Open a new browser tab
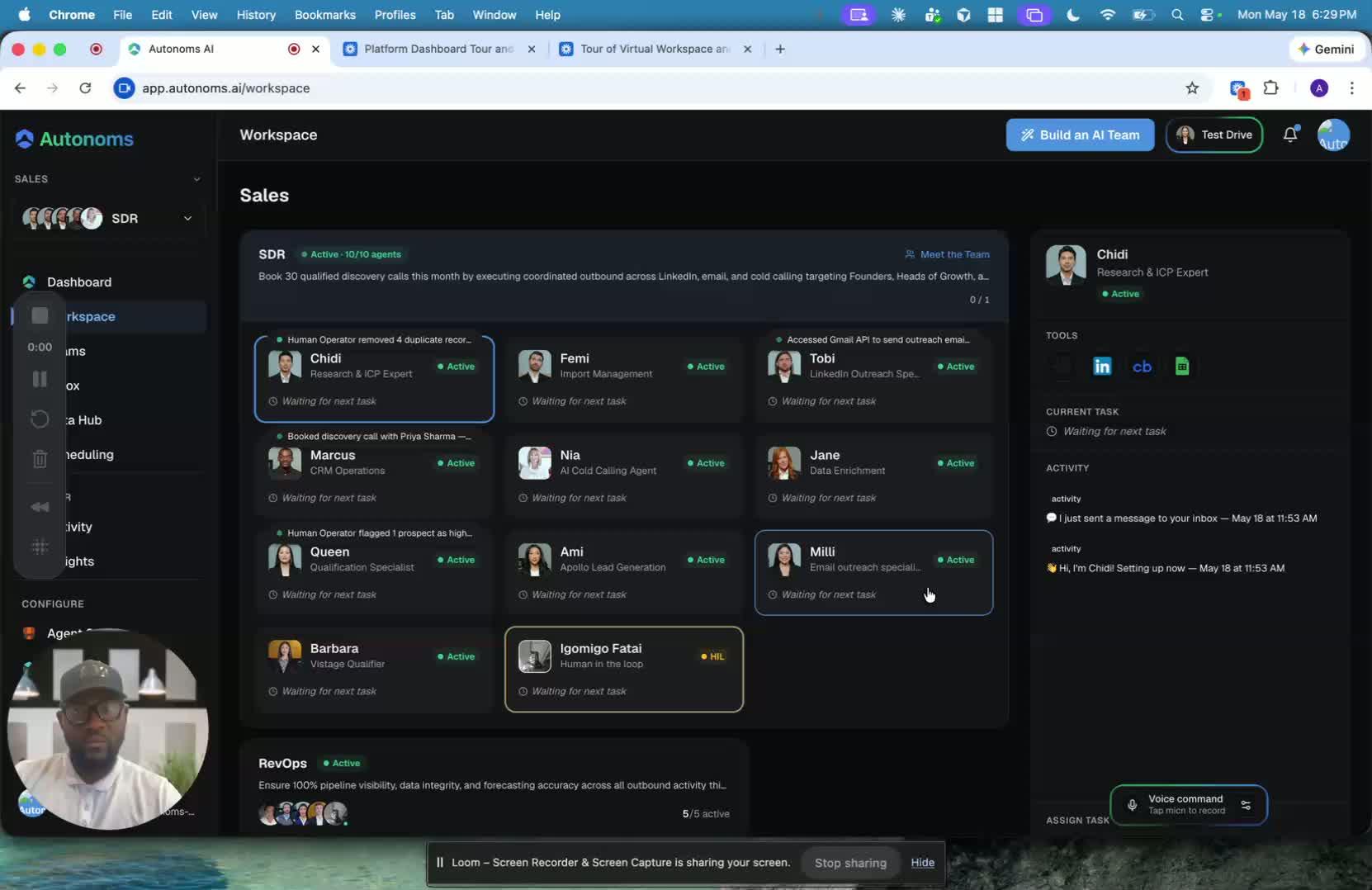This screenshot has height=890, width=1372. pyautogui.click(x=780, y=49)
